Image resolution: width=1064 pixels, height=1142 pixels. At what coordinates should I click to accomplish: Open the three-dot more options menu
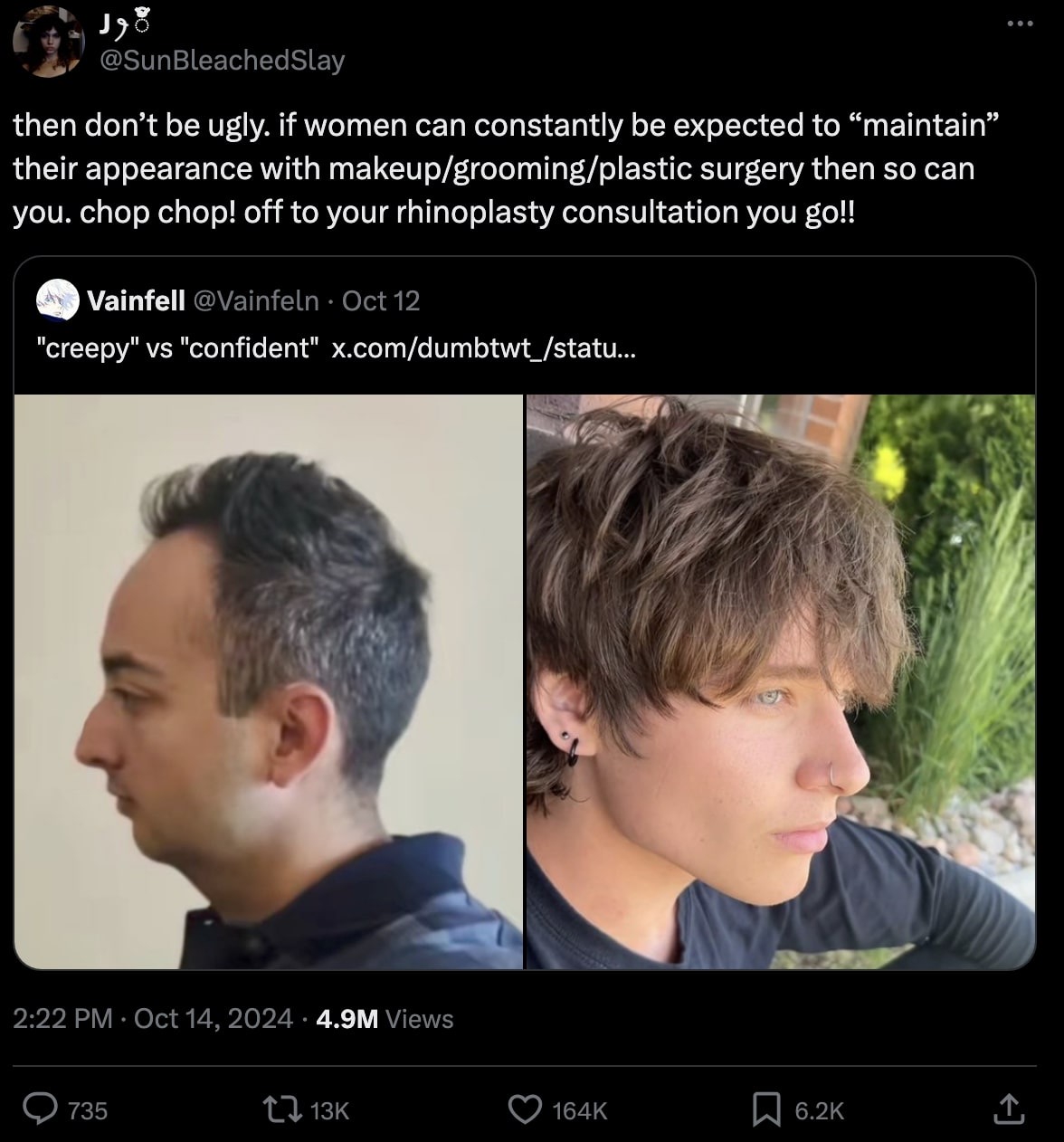tap(1019, 24)
